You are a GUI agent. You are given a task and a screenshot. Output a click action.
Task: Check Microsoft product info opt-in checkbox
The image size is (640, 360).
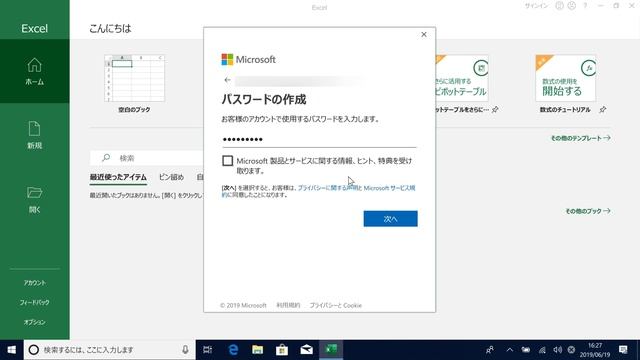click(x=227, y=161)
